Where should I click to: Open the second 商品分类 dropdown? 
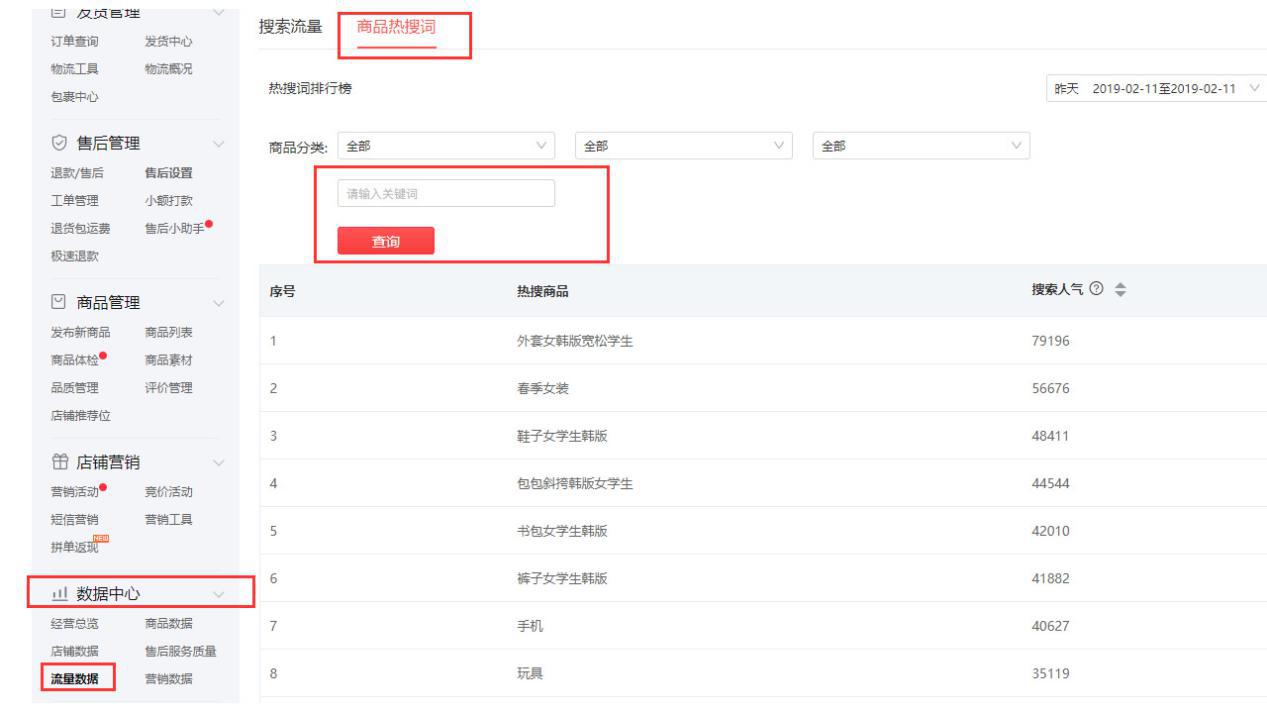(684, 146)
